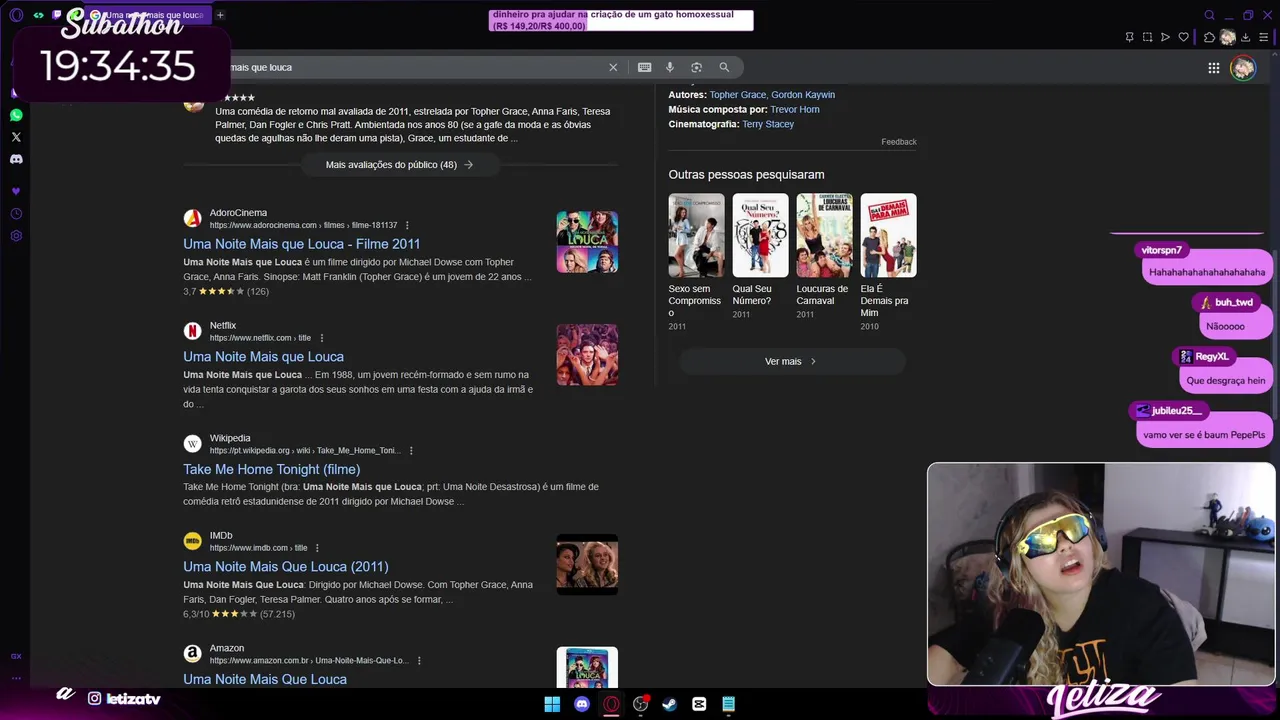Open 'Uma Noite Mais que Louca - Filme 2011' link
Viewport: 1280px width, 720px height.
301,244
